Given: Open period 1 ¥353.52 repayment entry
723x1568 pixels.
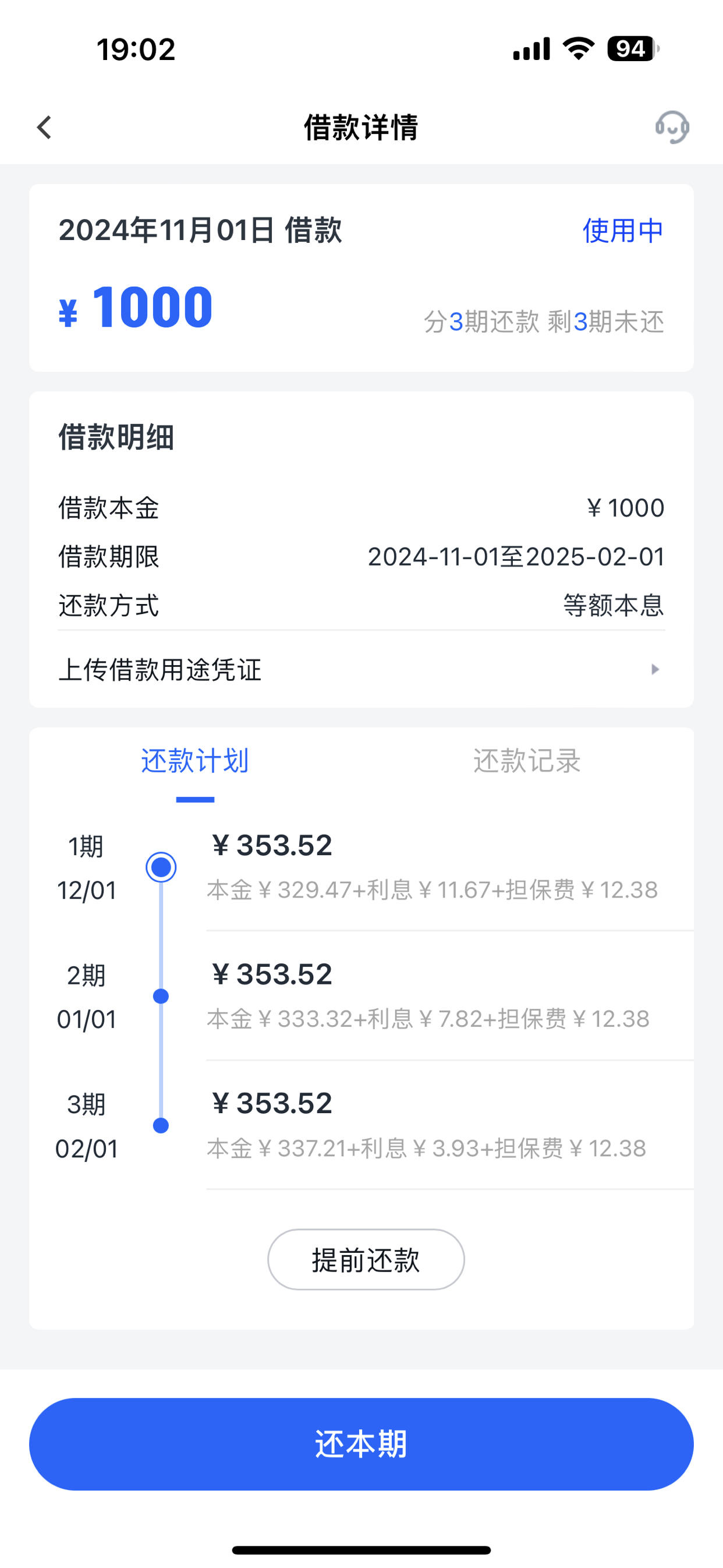Looking at the screenshot, I should click(450, 867).
